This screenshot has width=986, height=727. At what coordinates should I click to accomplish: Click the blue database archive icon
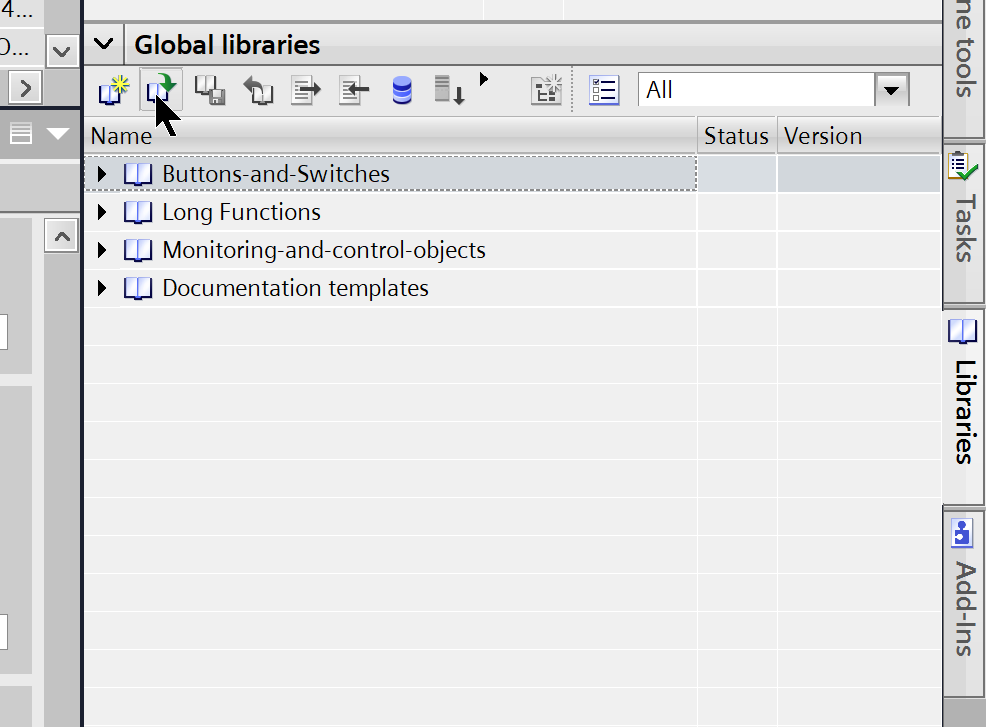[402, 91]
